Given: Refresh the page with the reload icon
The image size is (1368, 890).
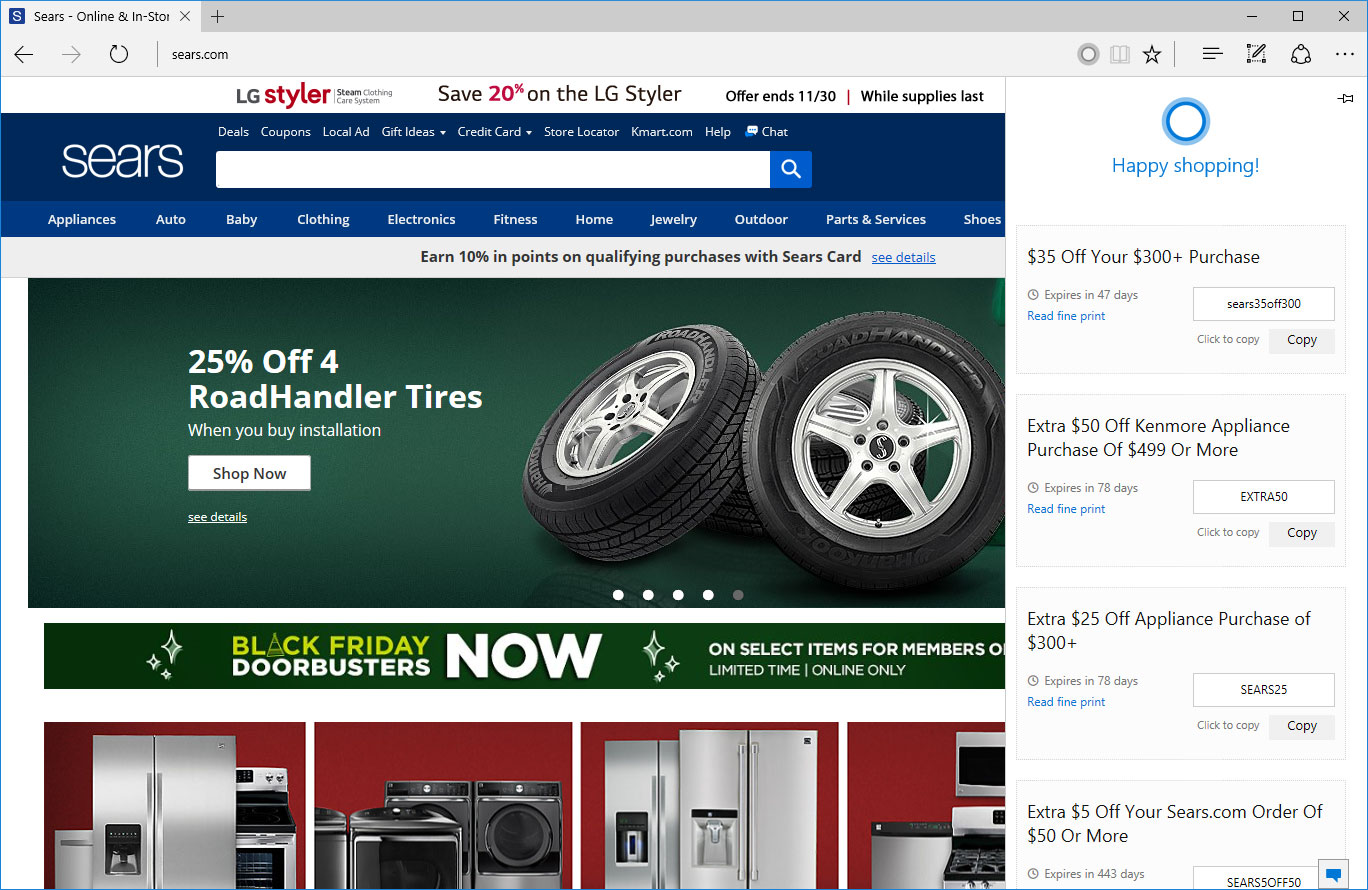Looking at the screenshot, I should pyautogui.click(x=119, y=54).
